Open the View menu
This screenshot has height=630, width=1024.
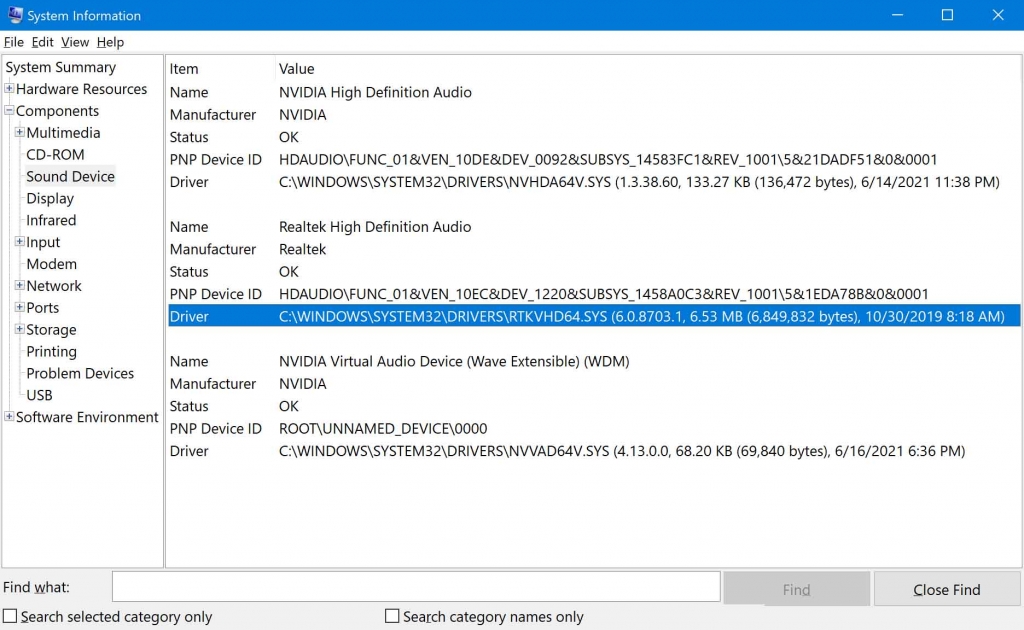(x=74, y=42)
